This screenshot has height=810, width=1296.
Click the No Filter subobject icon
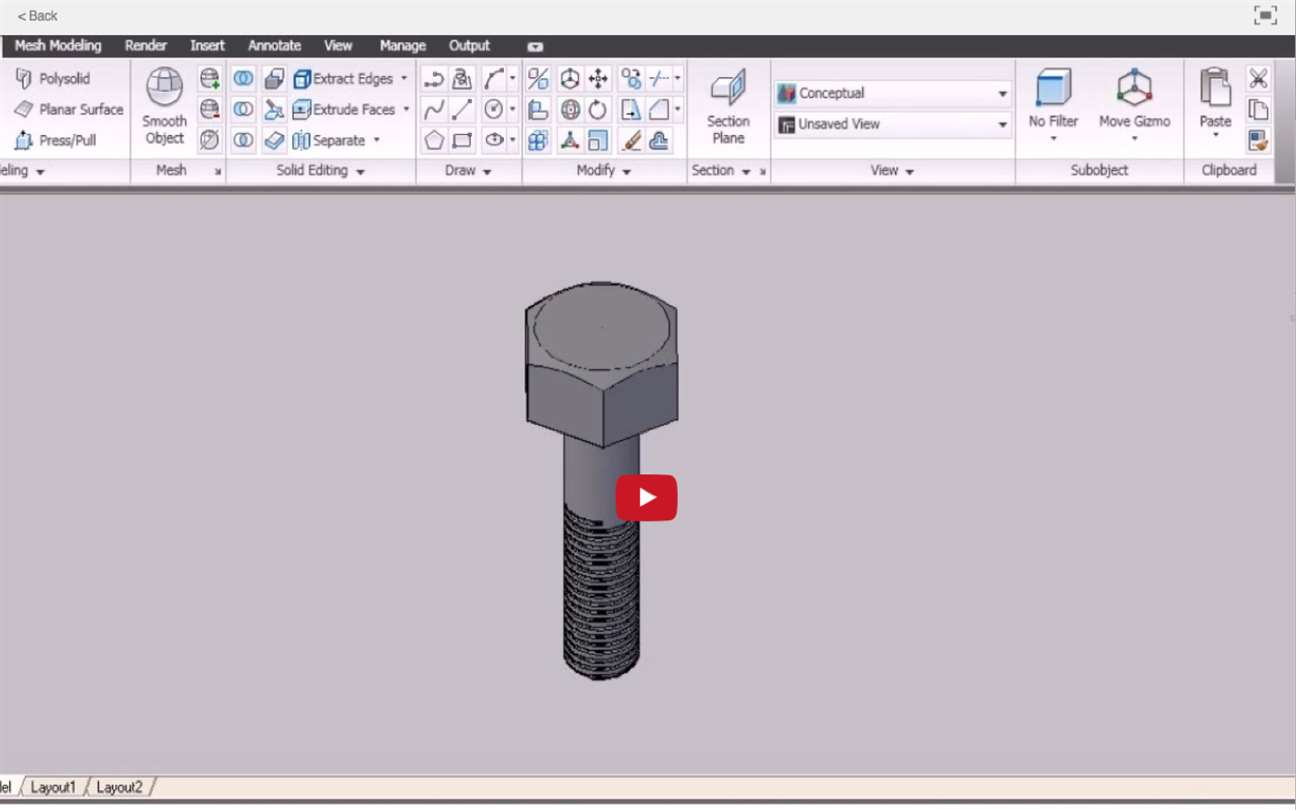point(1053,89)
